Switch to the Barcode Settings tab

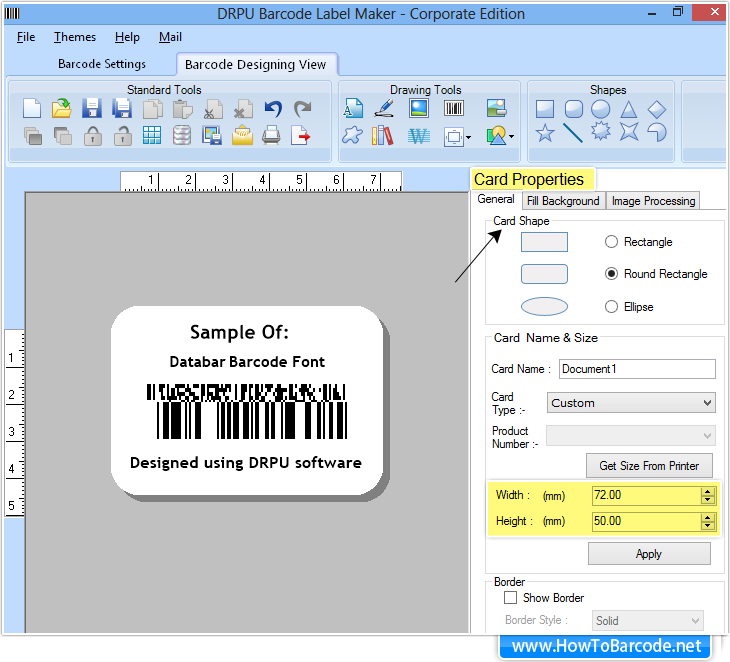[102, 64]
